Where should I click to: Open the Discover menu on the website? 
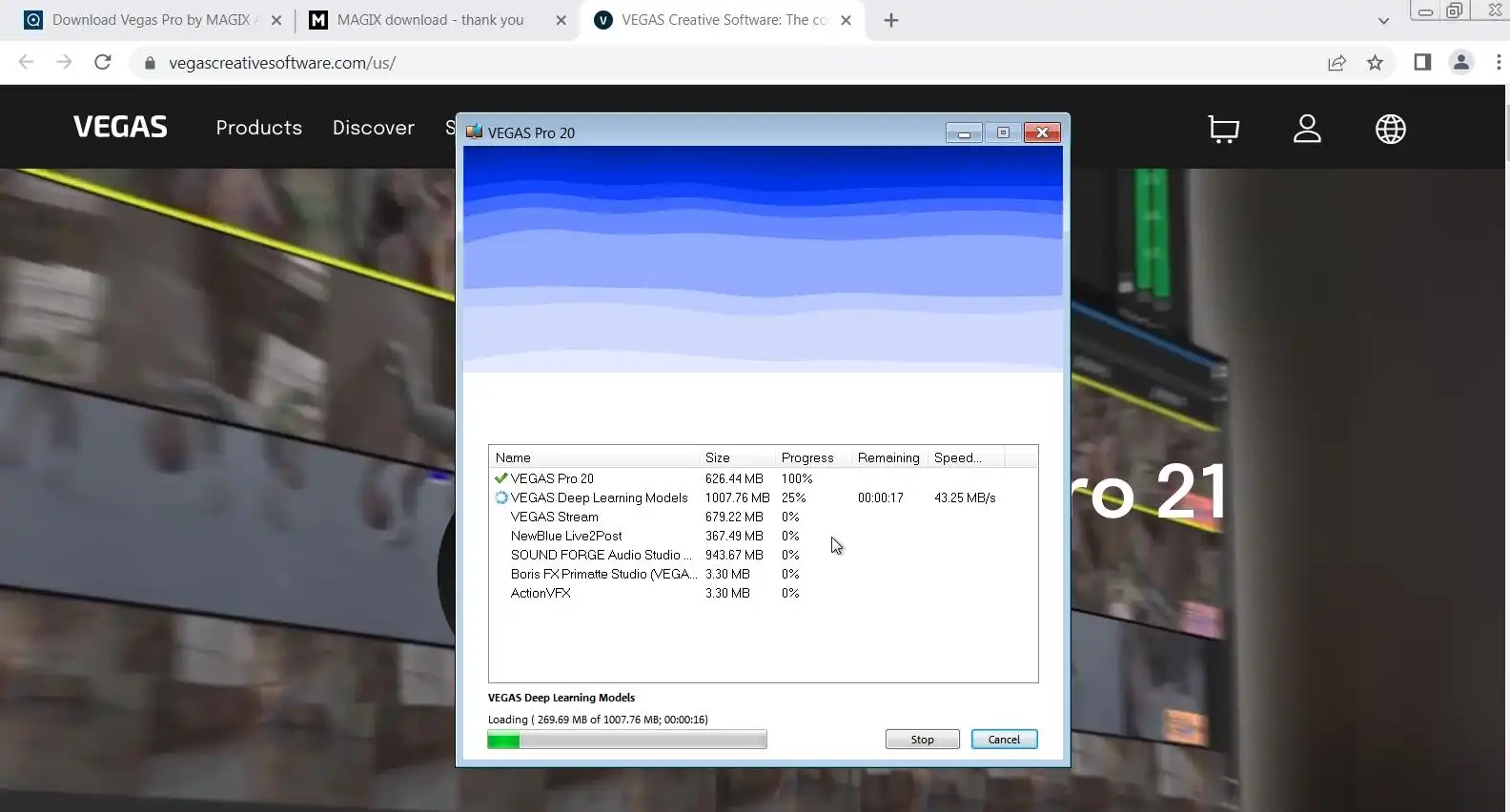pyautogui.click(x=374, y=128)
